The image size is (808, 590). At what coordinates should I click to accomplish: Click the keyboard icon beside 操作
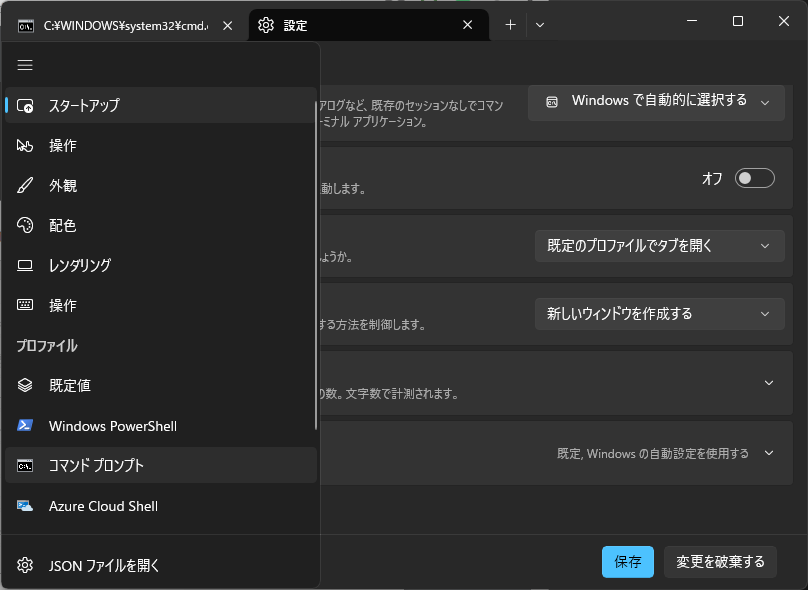pos(25,305)
